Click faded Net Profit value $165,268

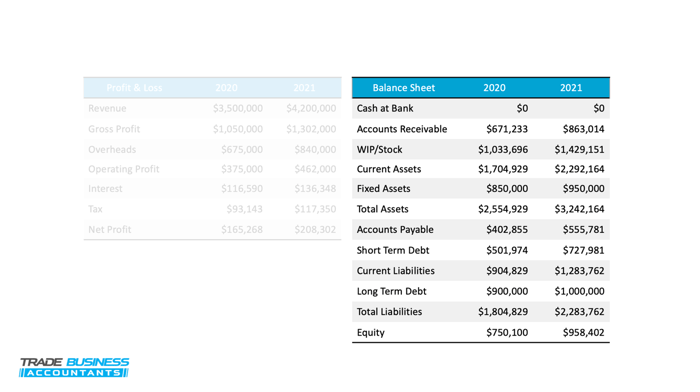[242, 230]
